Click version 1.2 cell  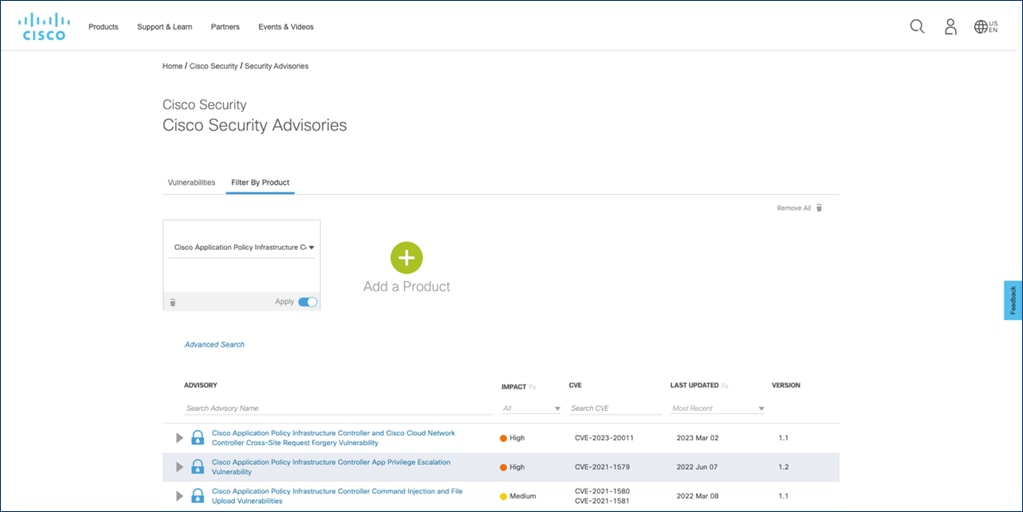tap(784, 467)
